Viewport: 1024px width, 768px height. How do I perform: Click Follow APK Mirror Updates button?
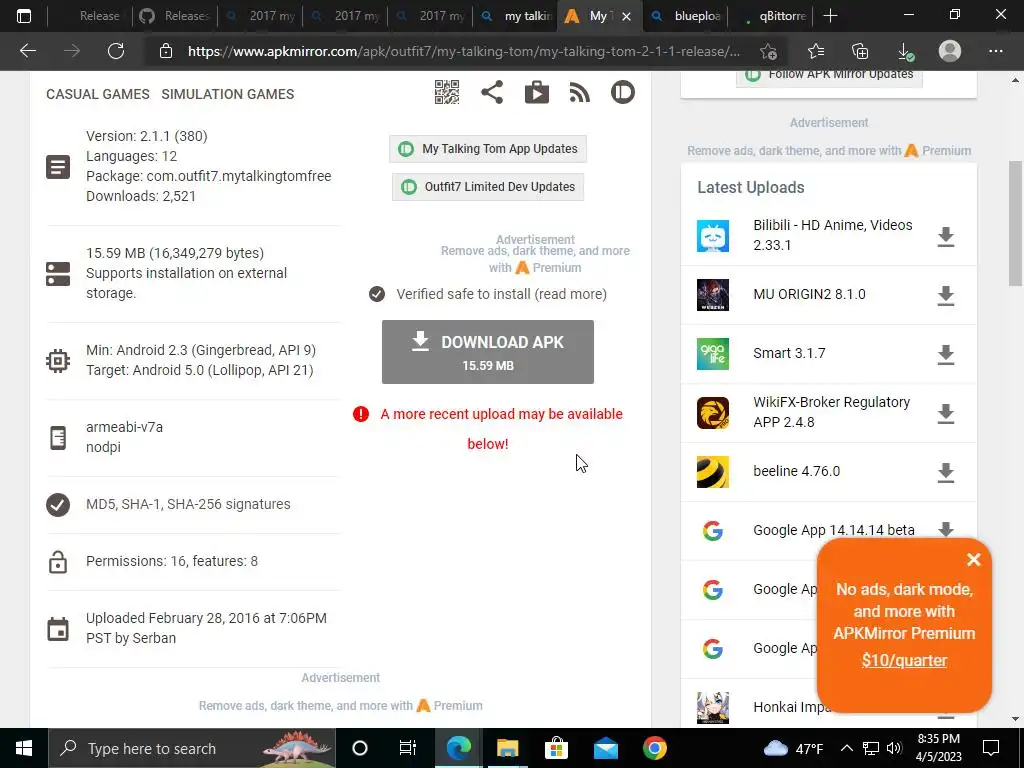click(829, 75)
